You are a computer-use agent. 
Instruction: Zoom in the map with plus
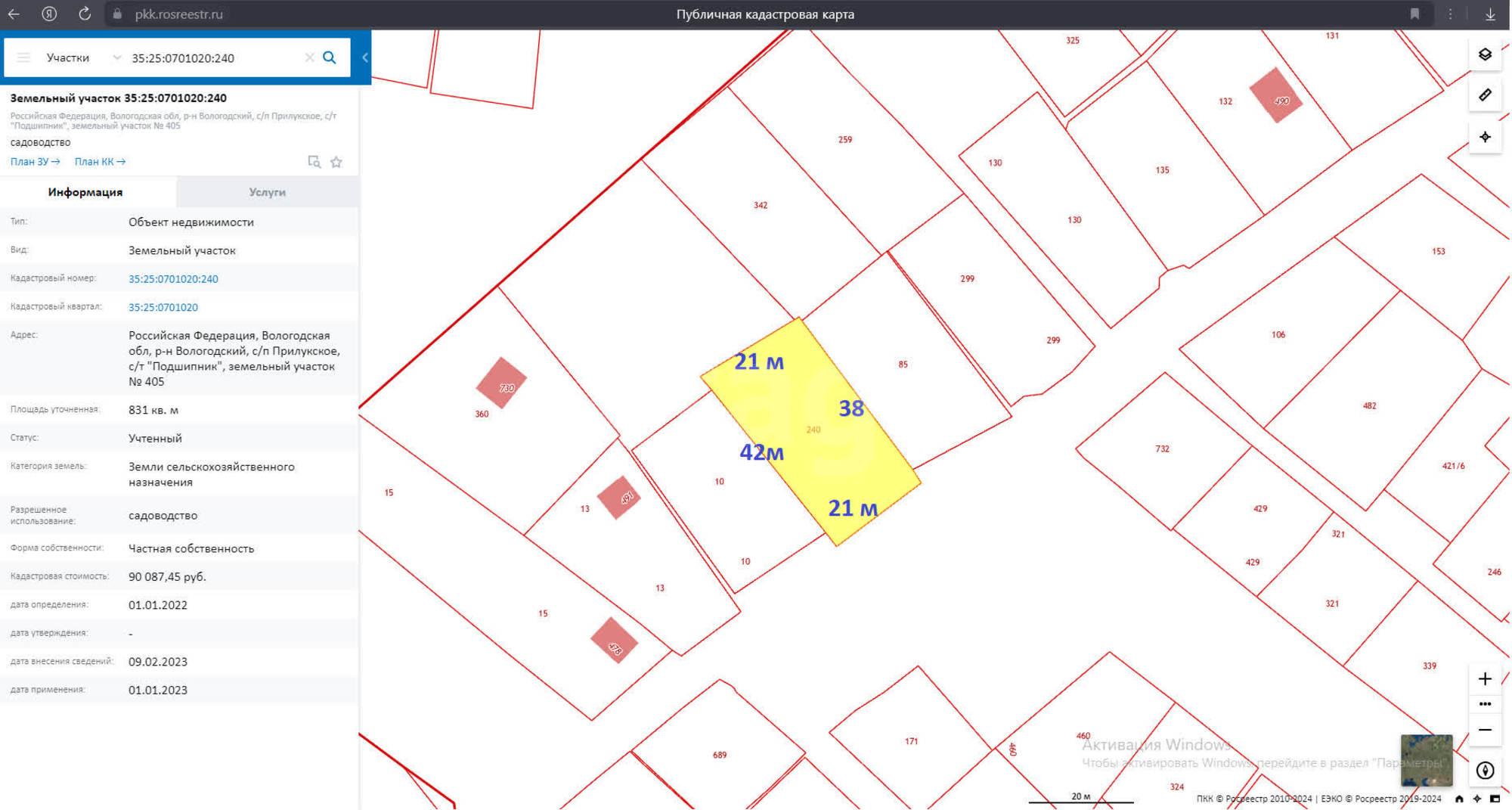pos(1485,678)
